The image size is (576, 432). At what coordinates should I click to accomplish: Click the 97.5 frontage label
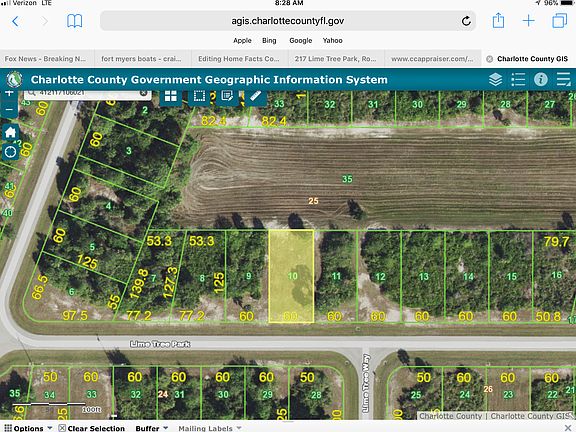click(x=75, y=315)
